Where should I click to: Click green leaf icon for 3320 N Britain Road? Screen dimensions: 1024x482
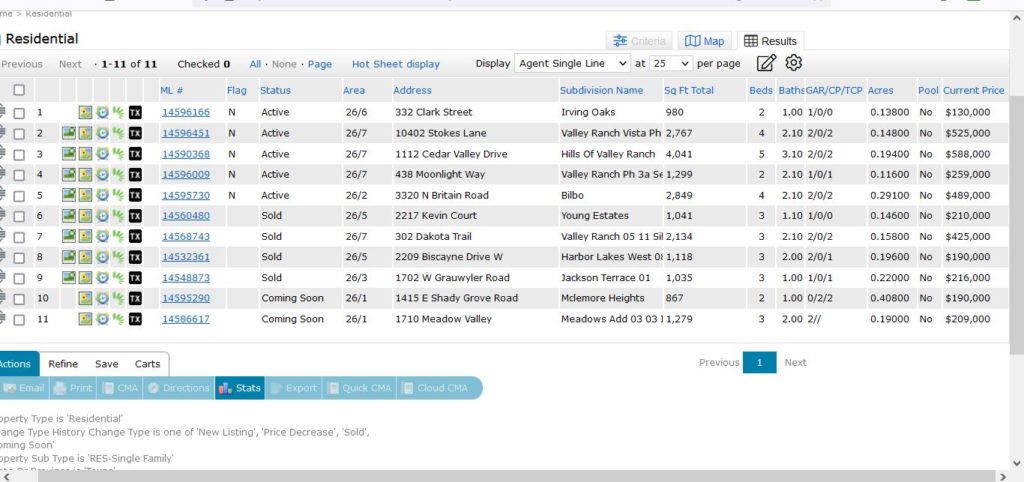click(x=118, y=195)
